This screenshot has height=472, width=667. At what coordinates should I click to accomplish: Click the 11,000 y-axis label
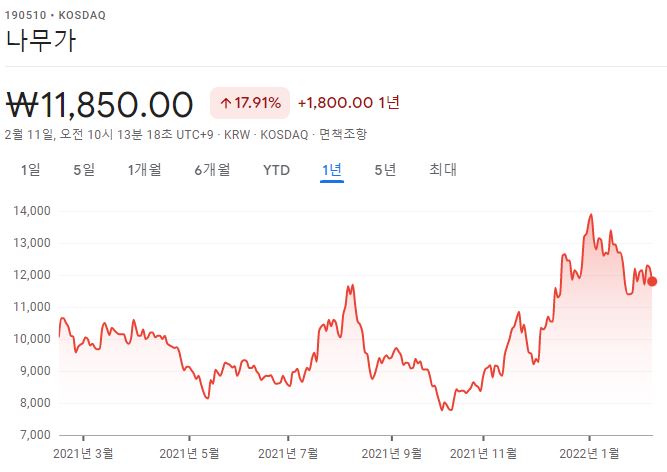(x=32, y=307)
